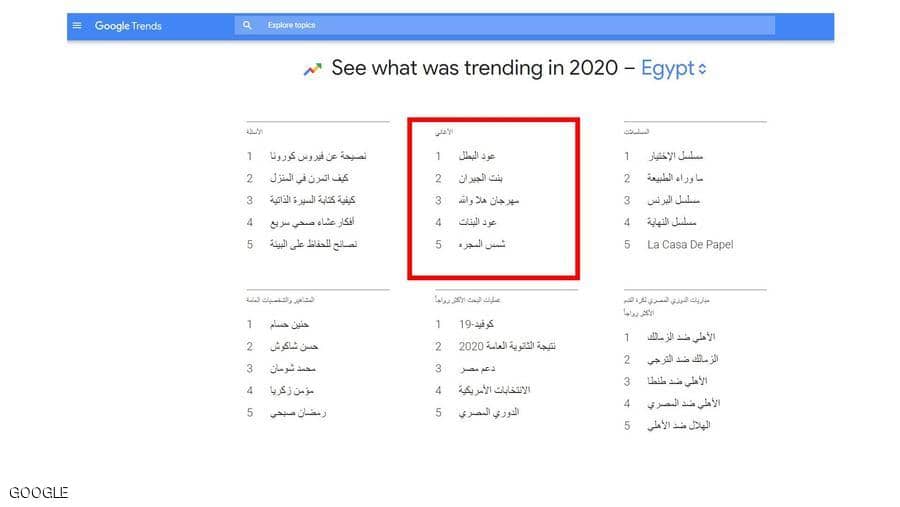Type in the Explore topics search field

tap(500, 26)
